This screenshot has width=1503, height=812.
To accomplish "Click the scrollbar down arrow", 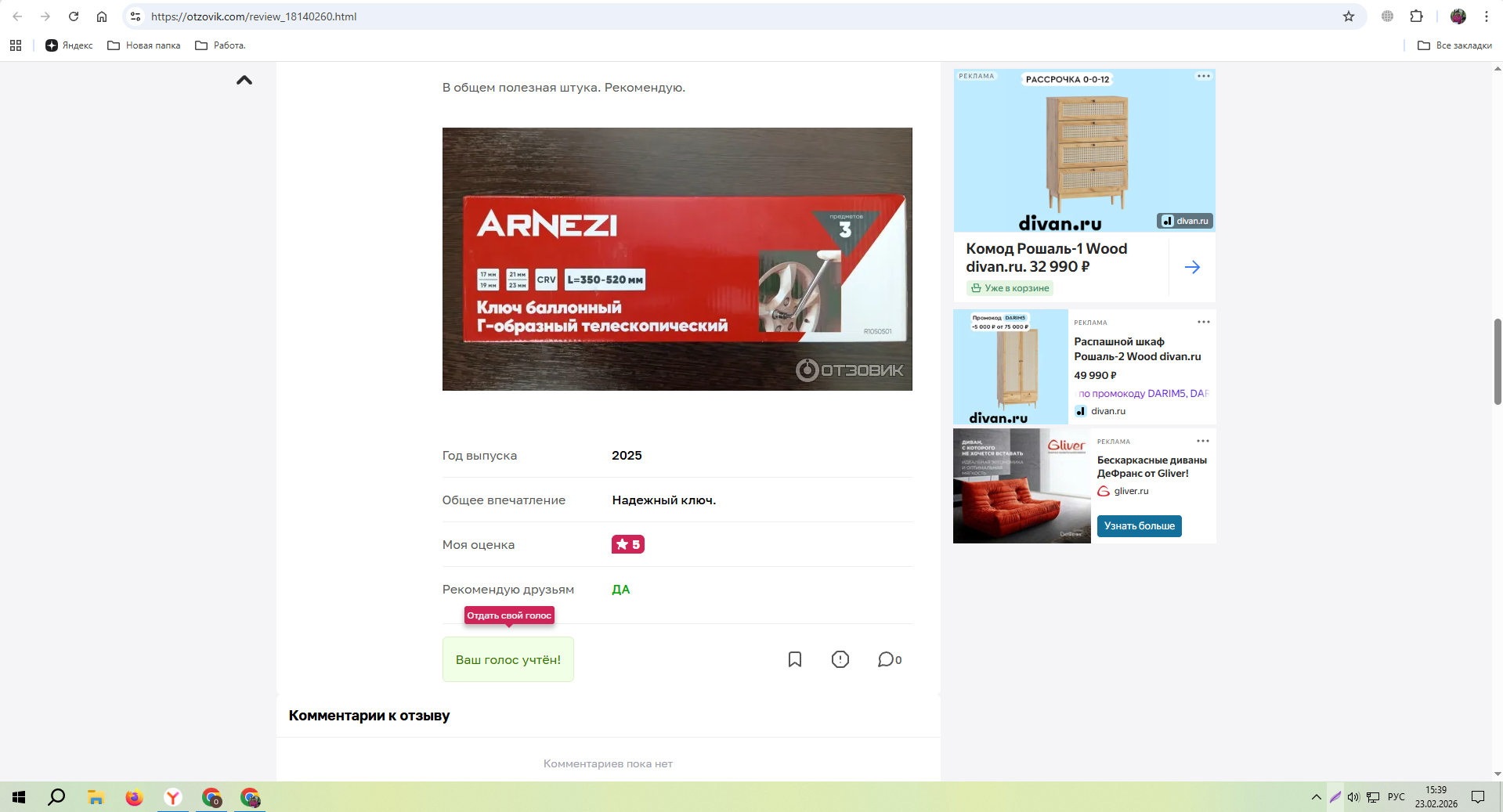I will [x=1498, y=774].
